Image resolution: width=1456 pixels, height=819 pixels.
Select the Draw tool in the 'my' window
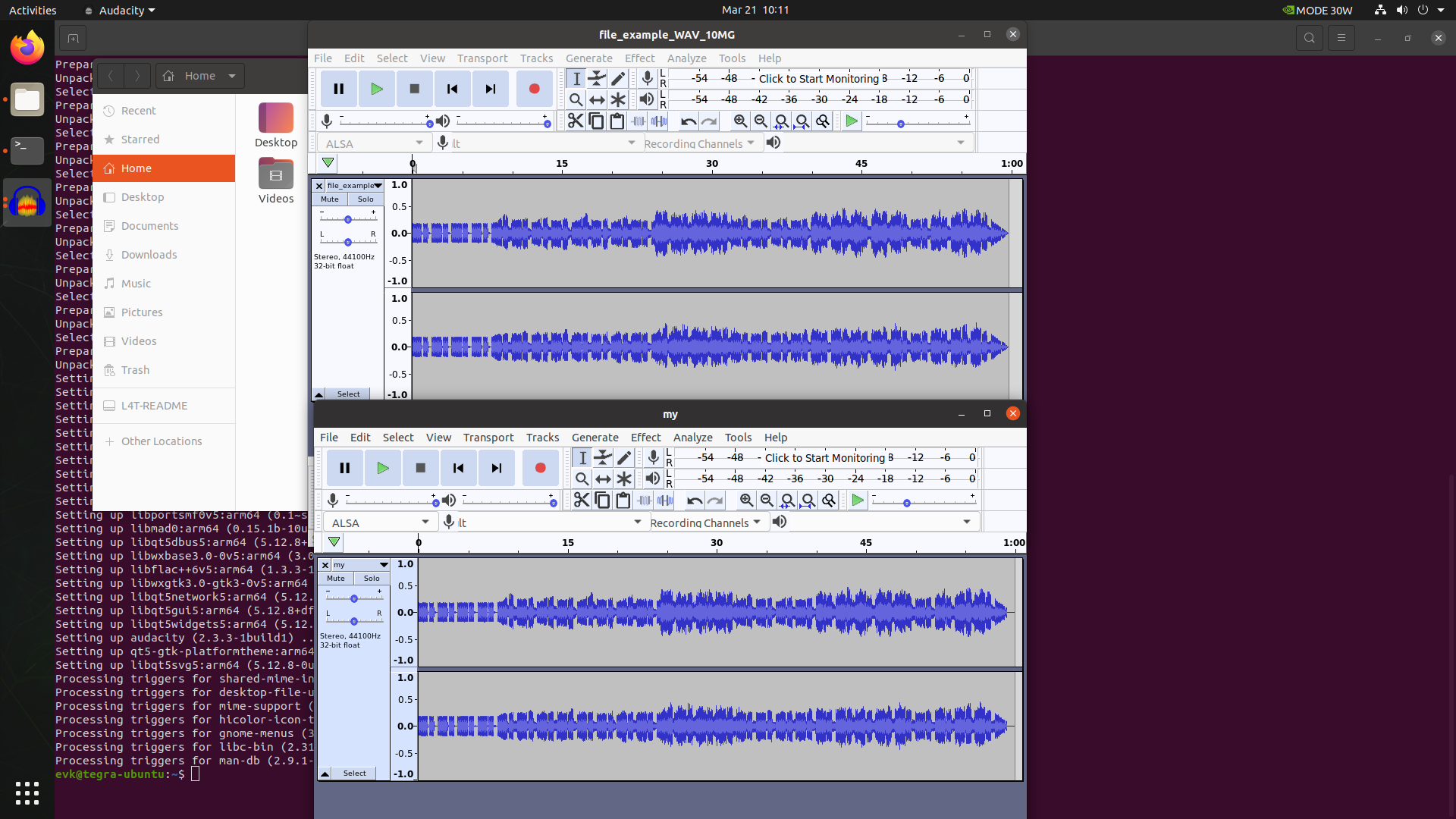click(x=624, y=458)
